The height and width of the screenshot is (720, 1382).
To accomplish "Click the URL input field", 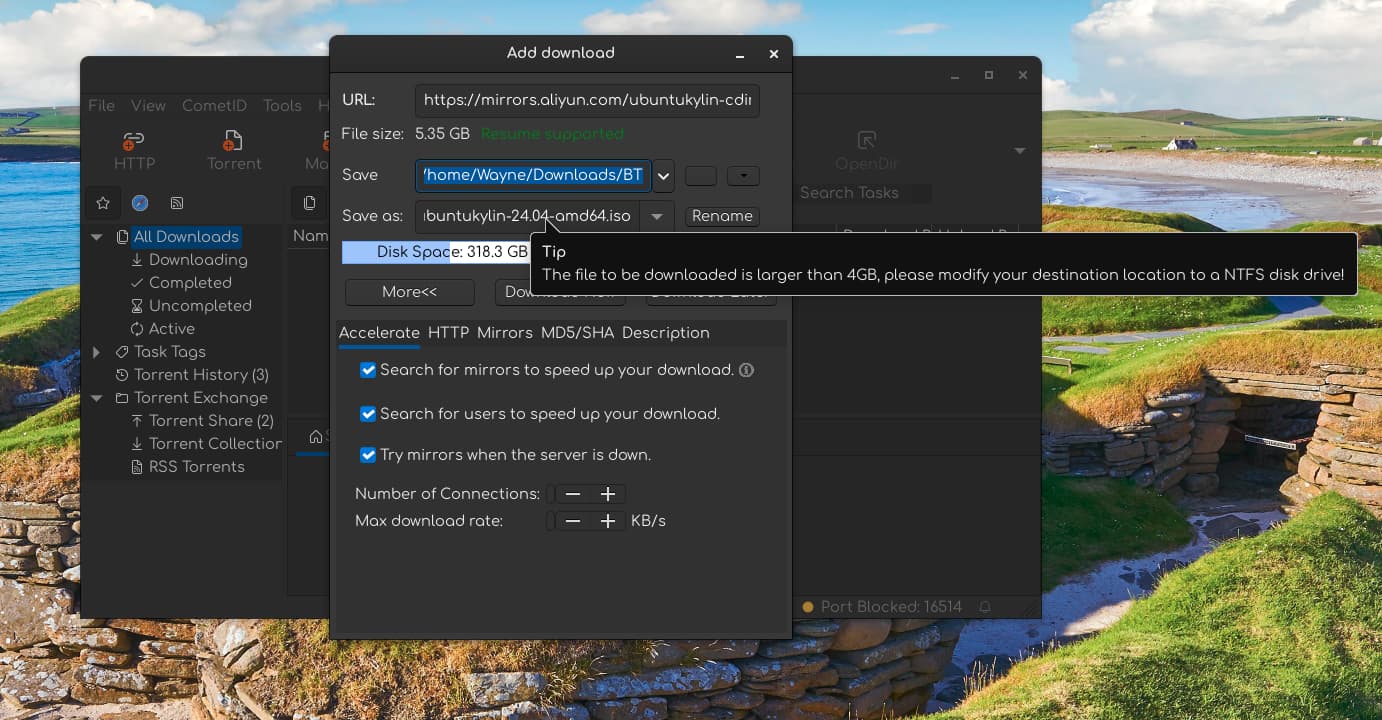I will pyautogui.click(x=587, y=100).
